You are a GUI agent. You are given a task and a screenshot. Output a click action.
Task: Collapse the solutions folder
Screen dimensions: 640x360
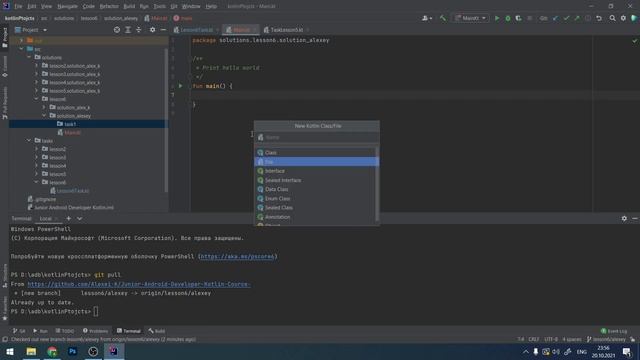(29, 57)
